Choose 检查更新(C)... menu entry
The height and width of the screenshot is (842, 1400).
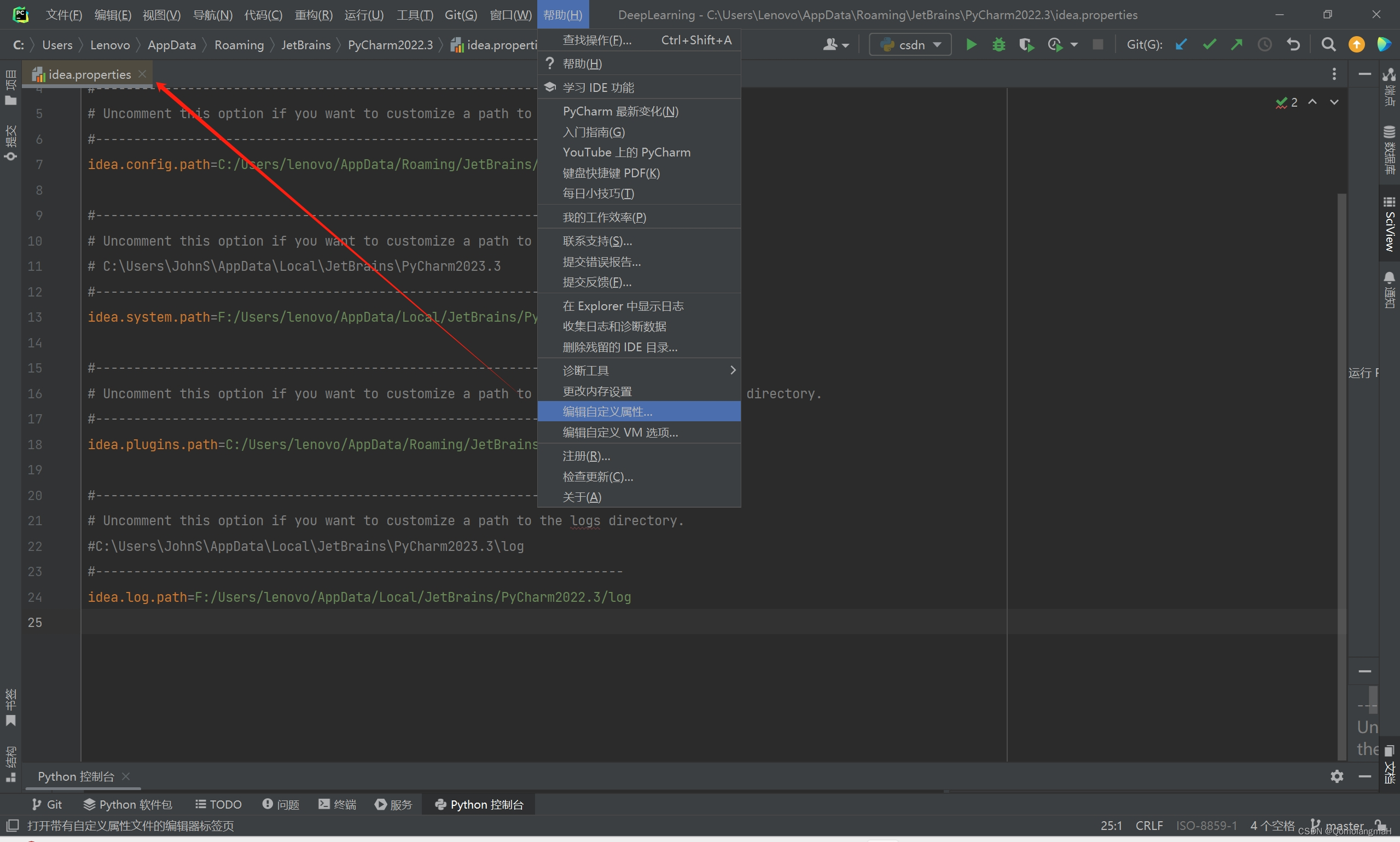pyautogui.click(x=639, y=477)
